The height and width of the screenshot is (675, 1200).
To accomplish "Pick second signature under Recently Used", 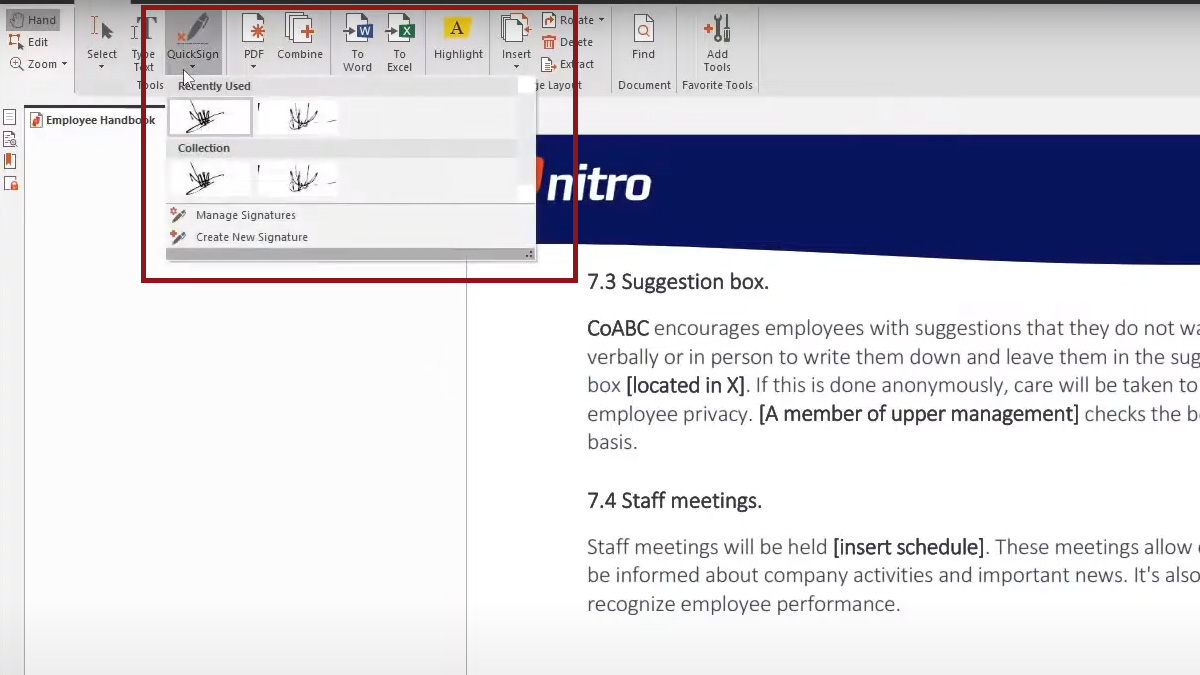I will tap(298, 117).
